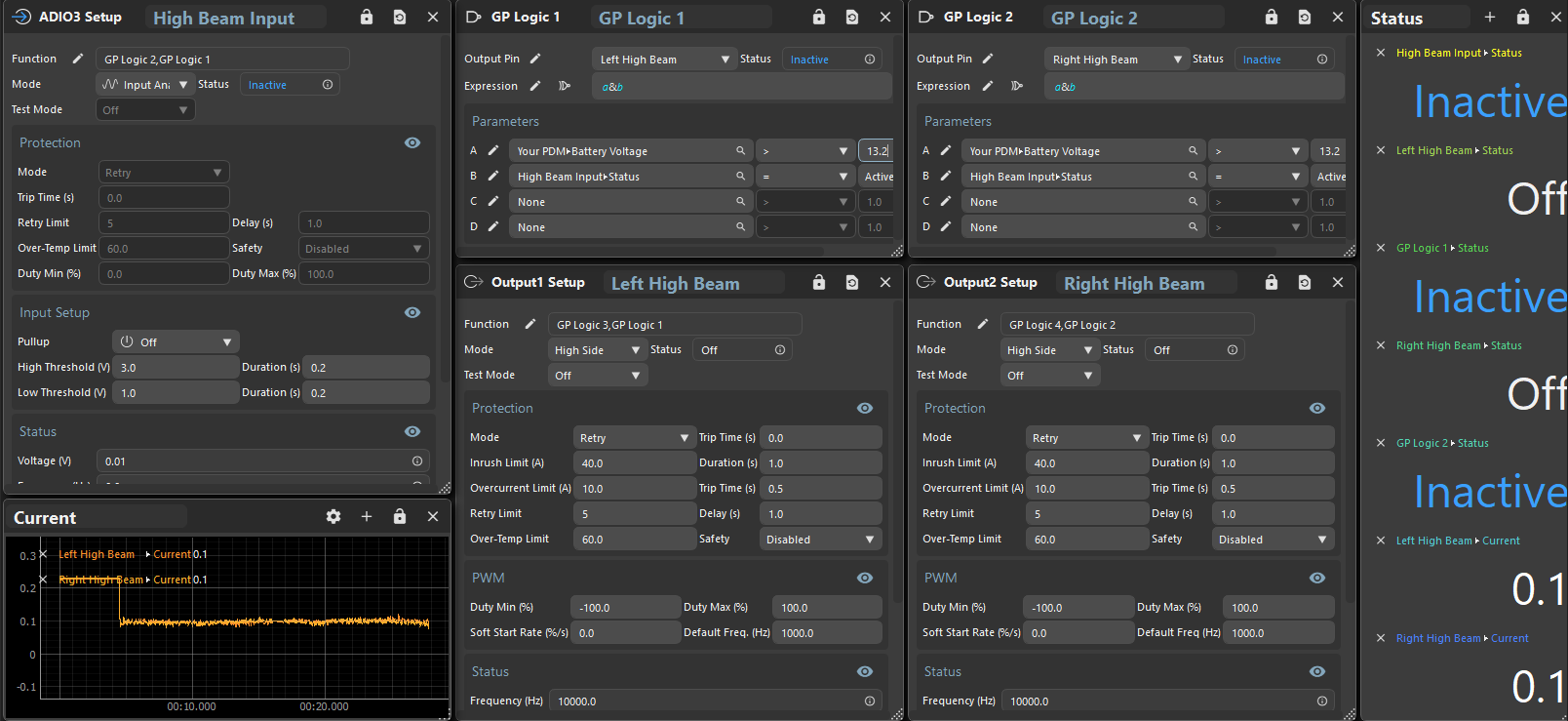
Task: Toggle visibility of ADIO3 Protection section
Action: tap(412, 143)
